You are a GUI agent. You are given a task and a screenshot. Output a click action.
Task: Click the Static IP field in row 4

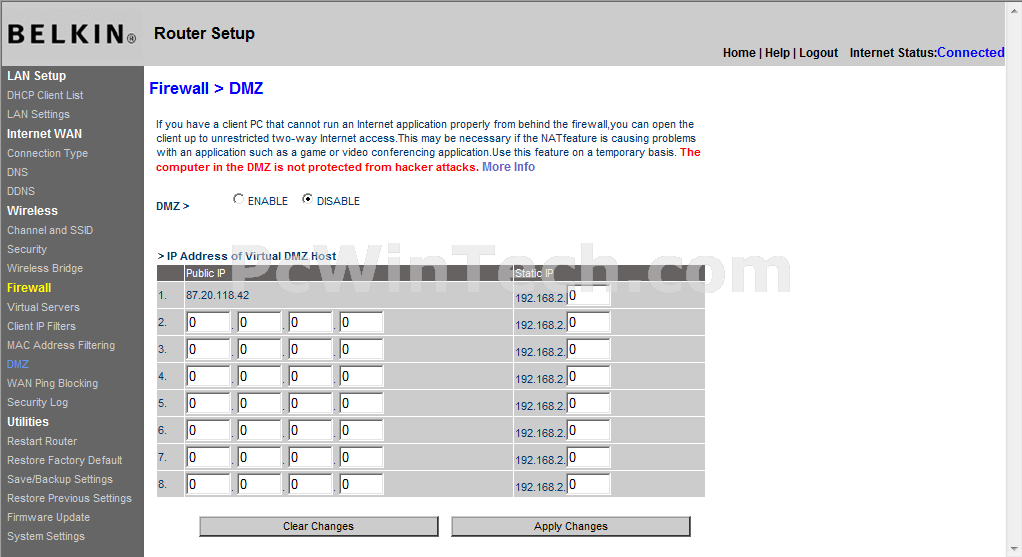[x=589, y=377]
